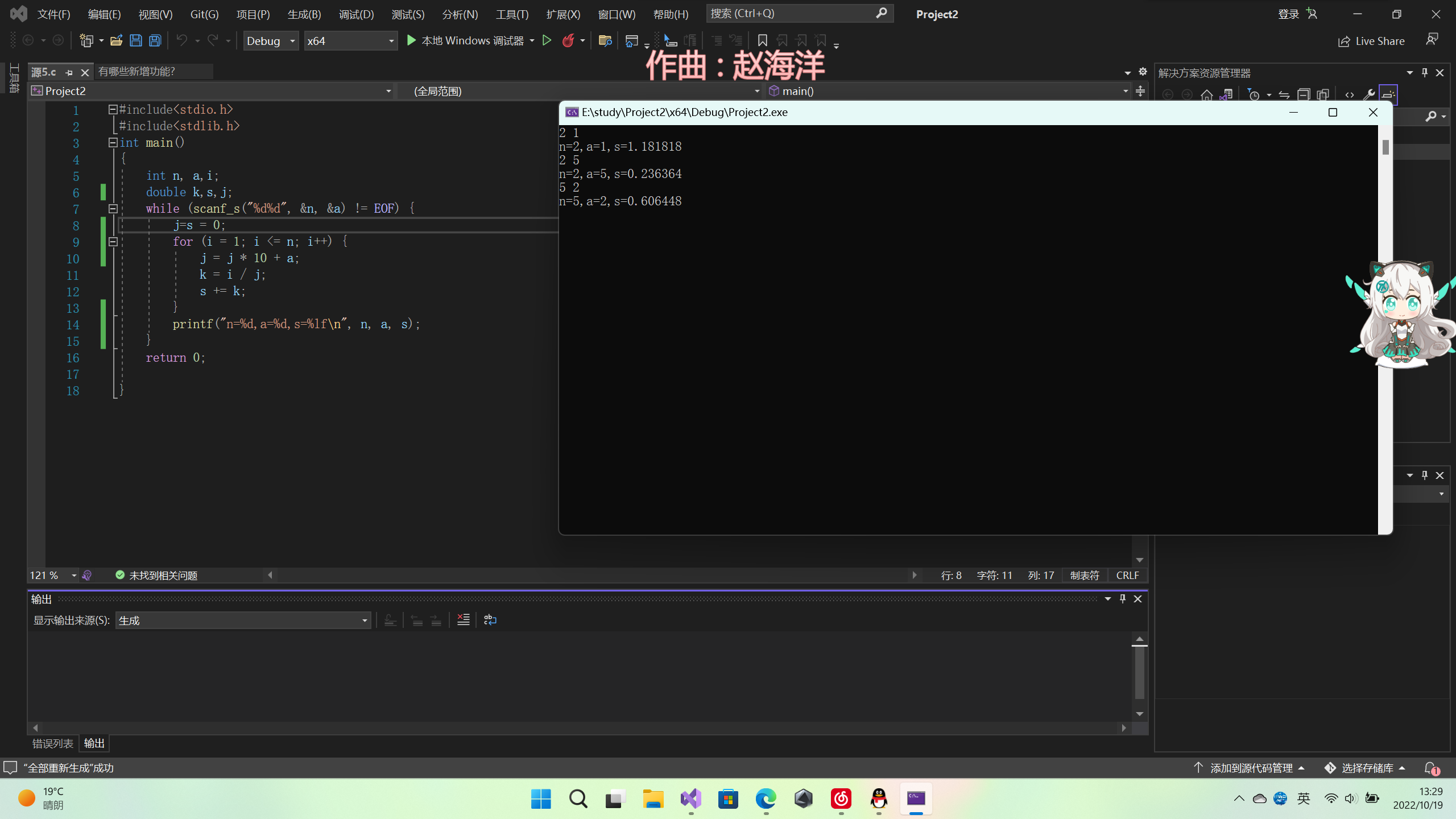Toggle the pin on the 源5.c tab
The image size is (1456, 819).
pyautogui.click(x=69, y=72)
